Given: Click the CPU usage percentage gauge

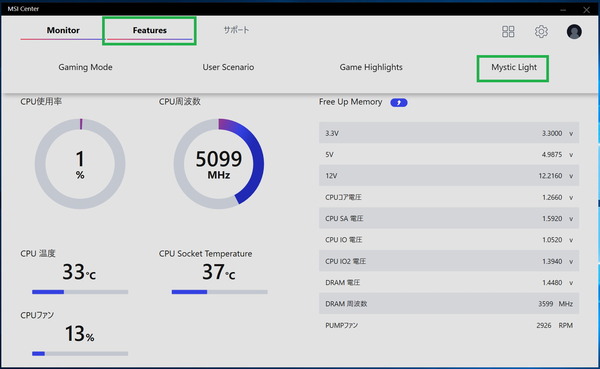Looking at the screenshot, I should 80,164.
